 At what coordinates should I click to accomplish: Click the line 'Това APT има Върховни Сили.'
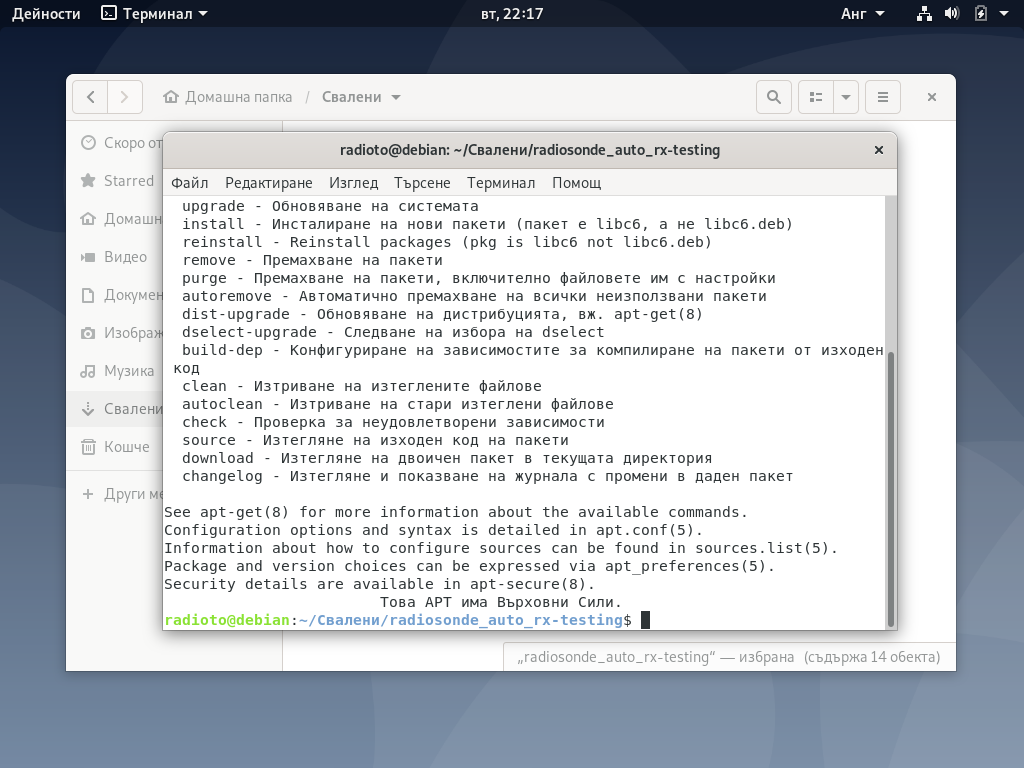(501, 602)
